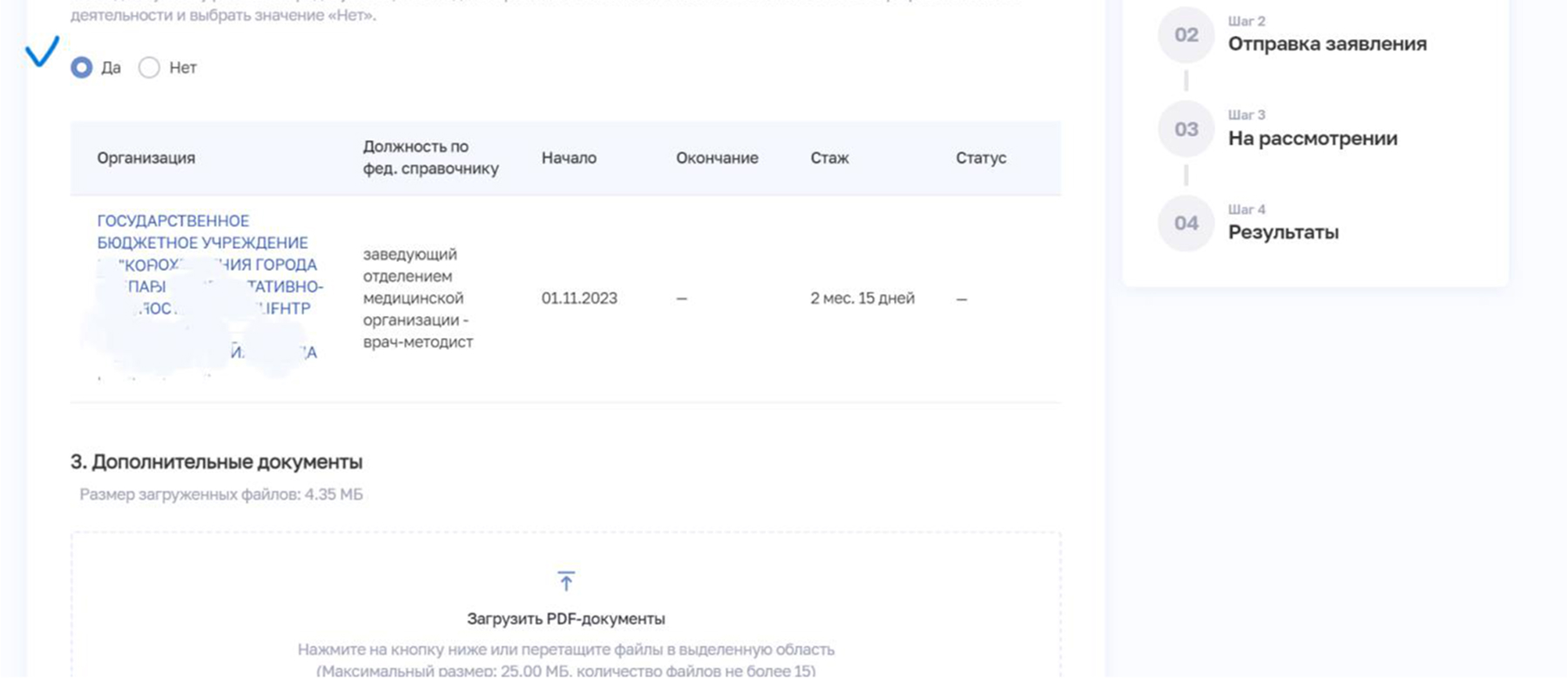The height and width of the screenshot is (679, 1568).
Task: Click the upload arrow icon
Action: [x=566, y=581]
